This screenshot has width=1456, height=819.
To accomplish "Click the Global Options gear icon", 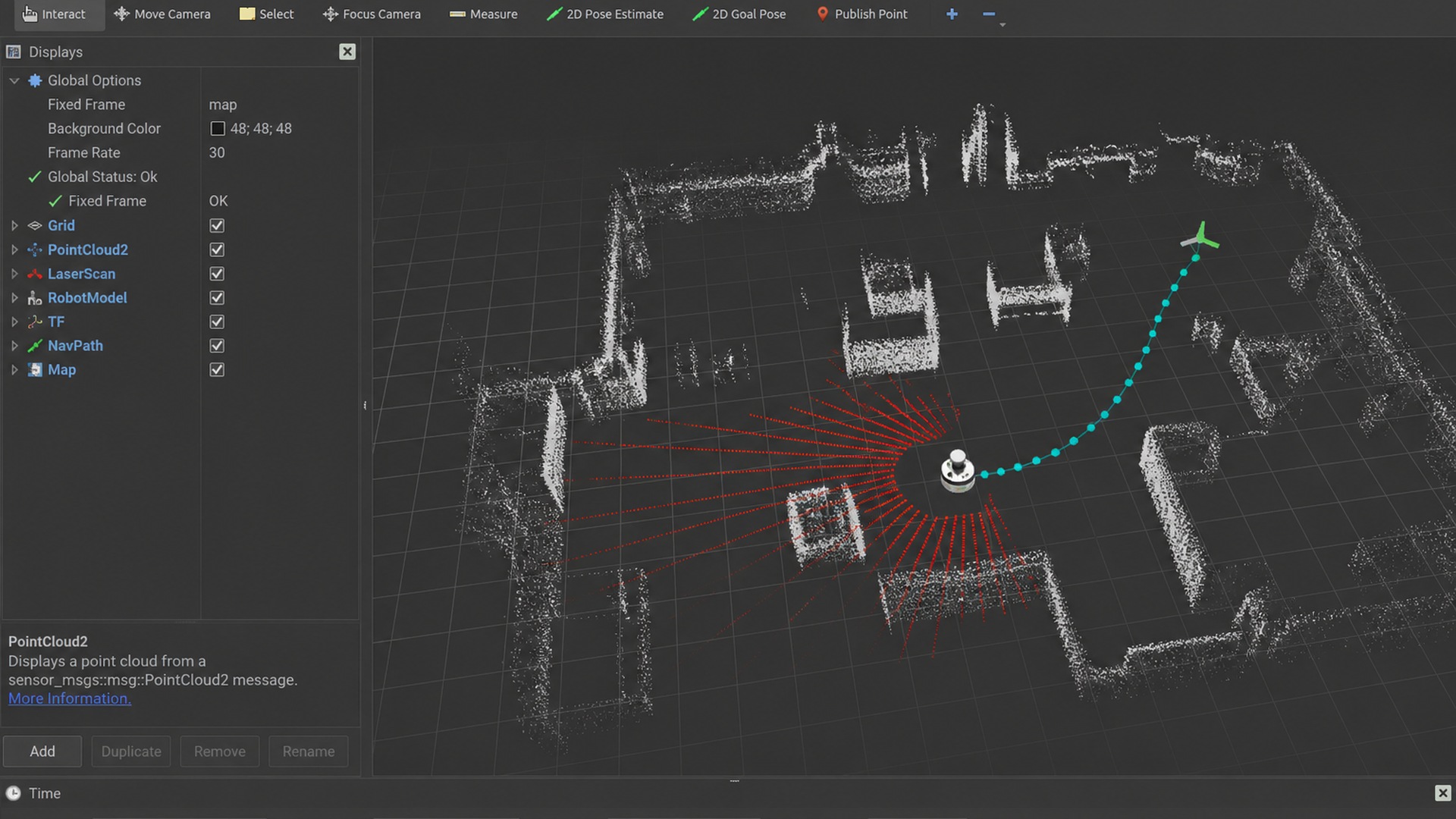I will (x=35, y=80).
